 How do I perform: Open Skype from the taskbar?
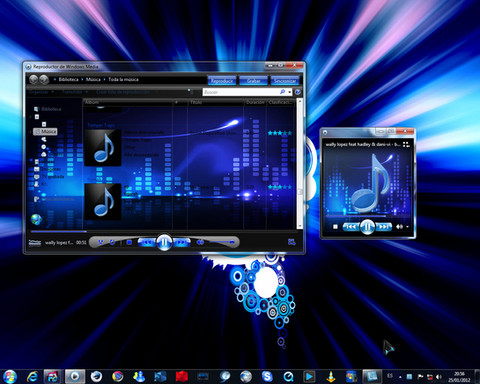[267, 377]
